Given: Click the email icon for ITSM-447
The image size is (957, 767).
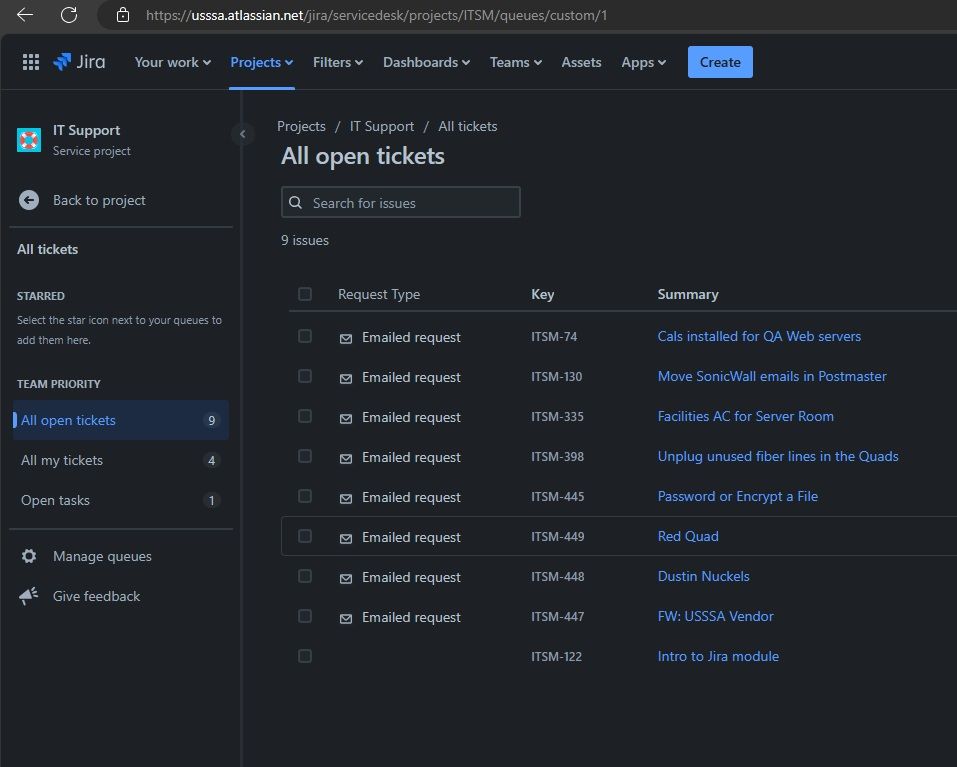Looking at the screenshot, I should 345,618.
